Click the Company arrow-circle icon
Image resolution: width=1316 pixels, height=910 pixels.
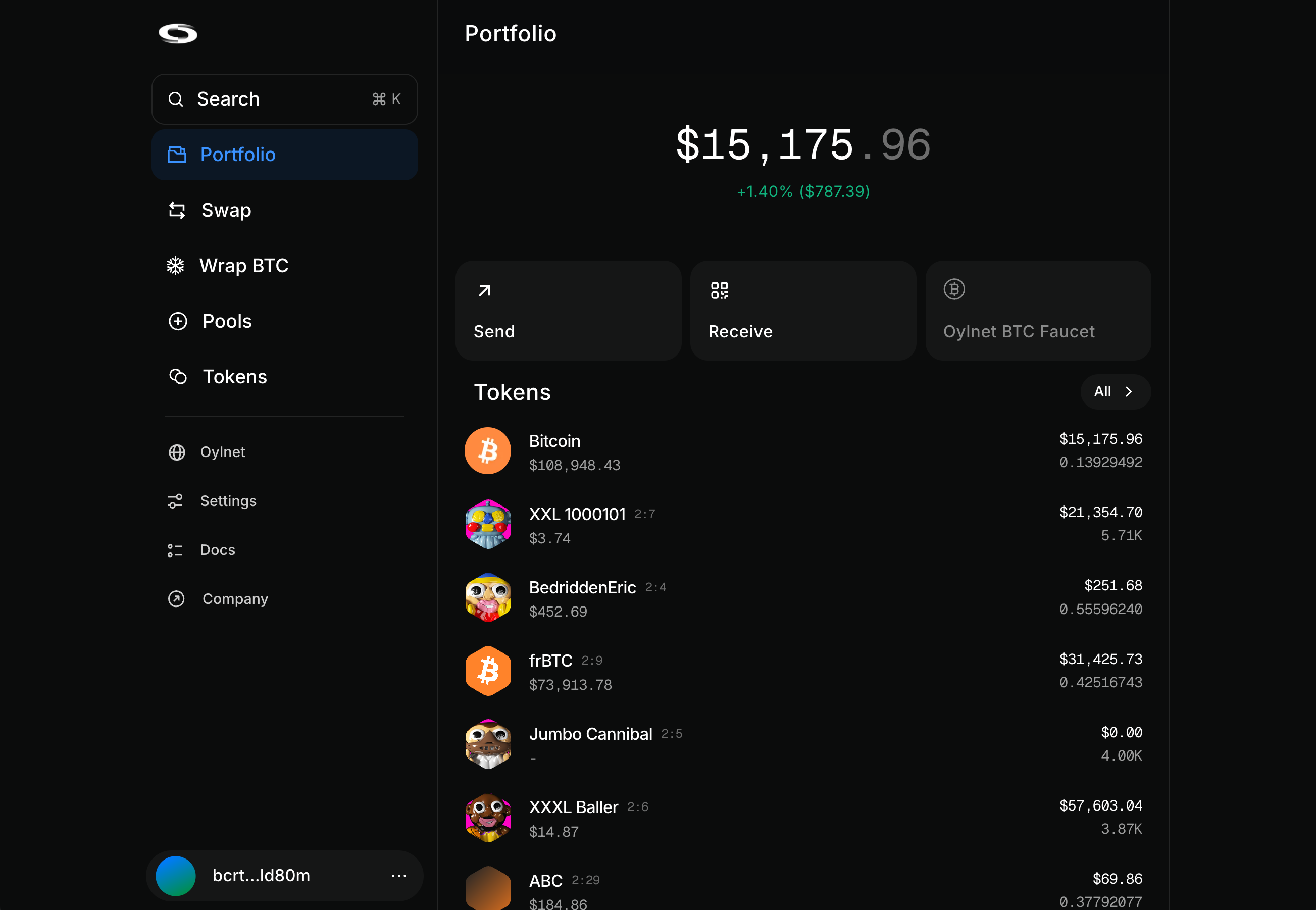[176, 599]
